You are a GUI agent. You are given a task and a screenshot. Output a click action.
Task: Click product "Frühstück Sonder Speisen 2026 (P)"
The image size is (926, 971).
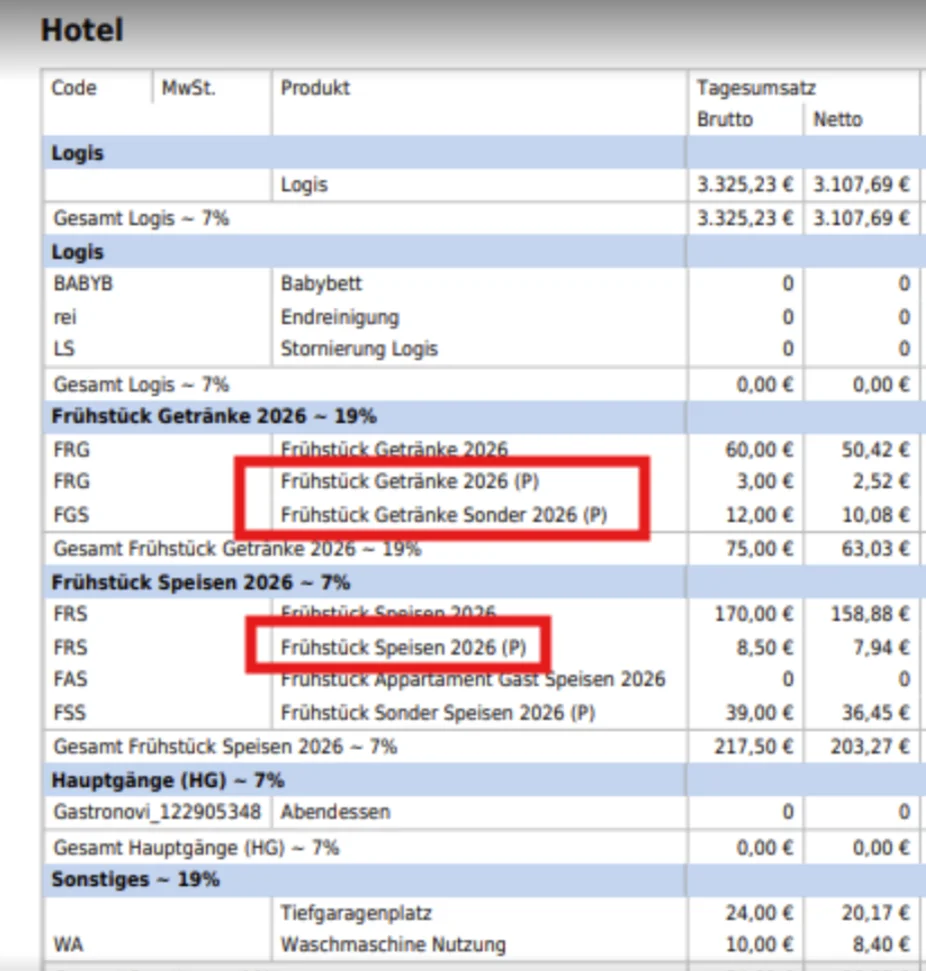point(437,712)
